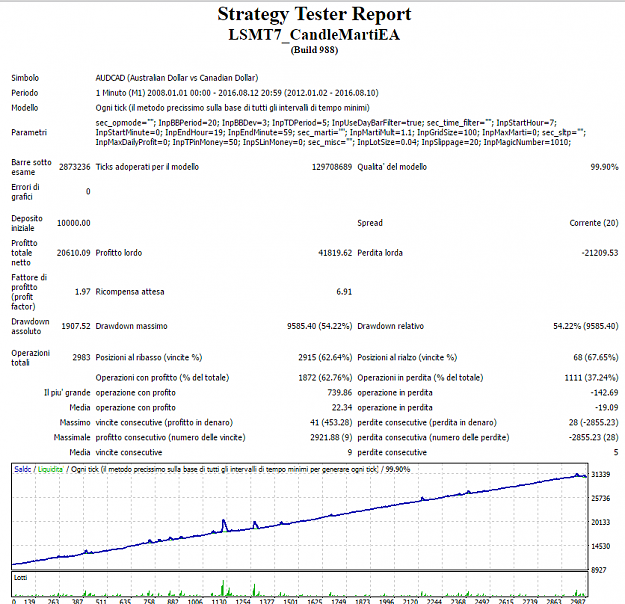Click the consecutive losses value 28 (-2855.23)
This screenshot has height=604, width=625.
pyautogui.click(x=594, y=423)
